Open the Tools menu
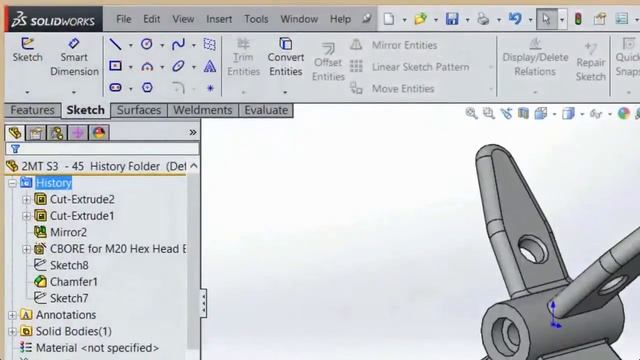 [256, 19]
